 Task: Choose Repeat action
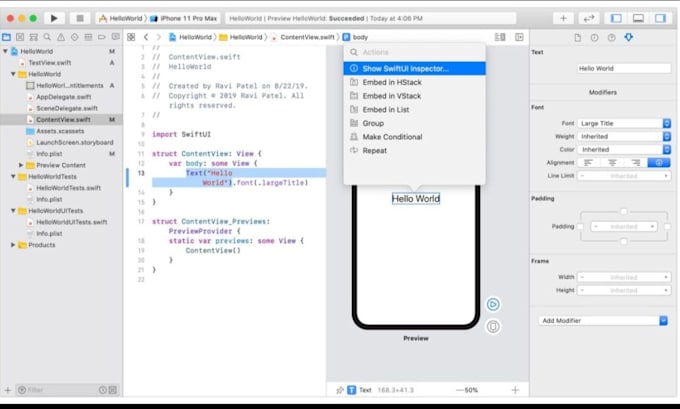tap(415, 151)
